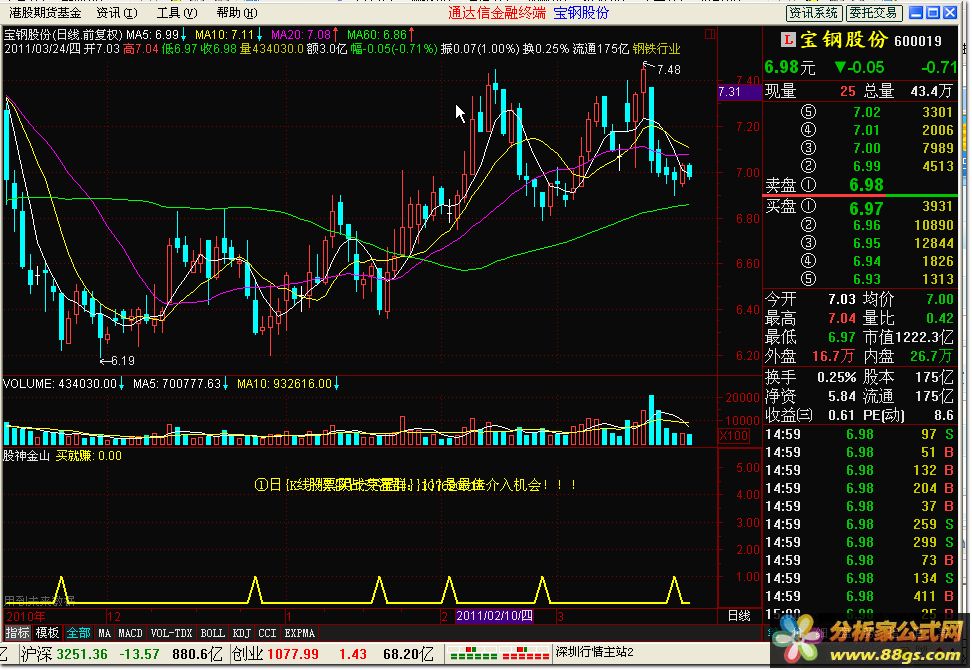Click the blue 宝钢股份 text in title bar
The width and height of the screenshot is (972, 670).
tap(581, 12)
